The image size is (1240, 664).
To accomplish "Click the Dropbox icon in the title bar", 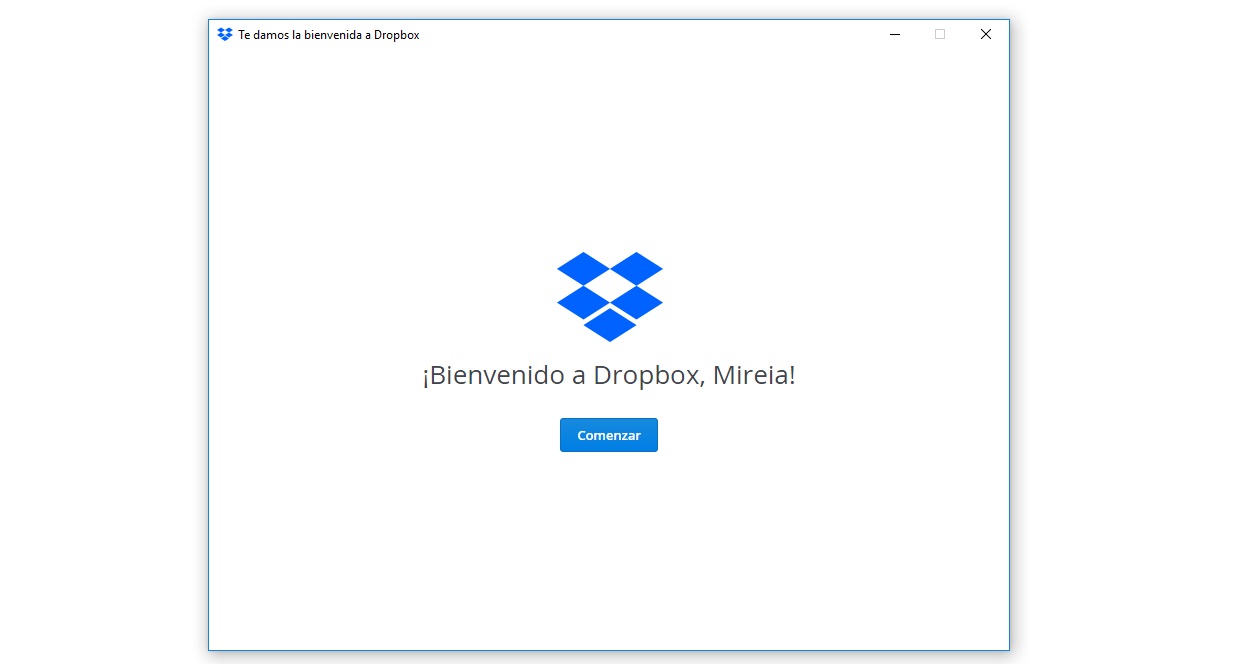I will coord(224,33).
